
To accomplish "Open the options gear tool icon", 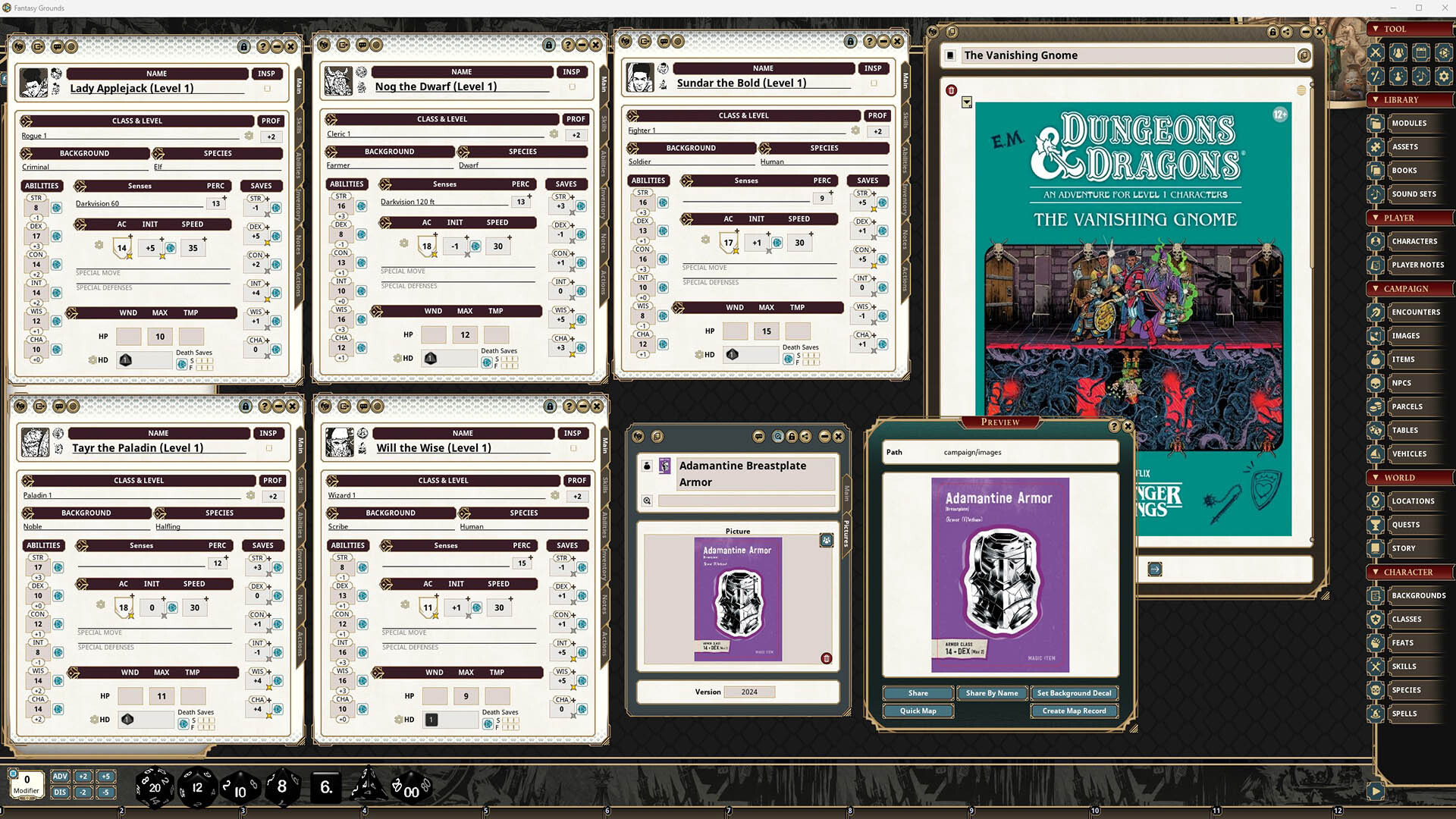I will [1443, 76].
